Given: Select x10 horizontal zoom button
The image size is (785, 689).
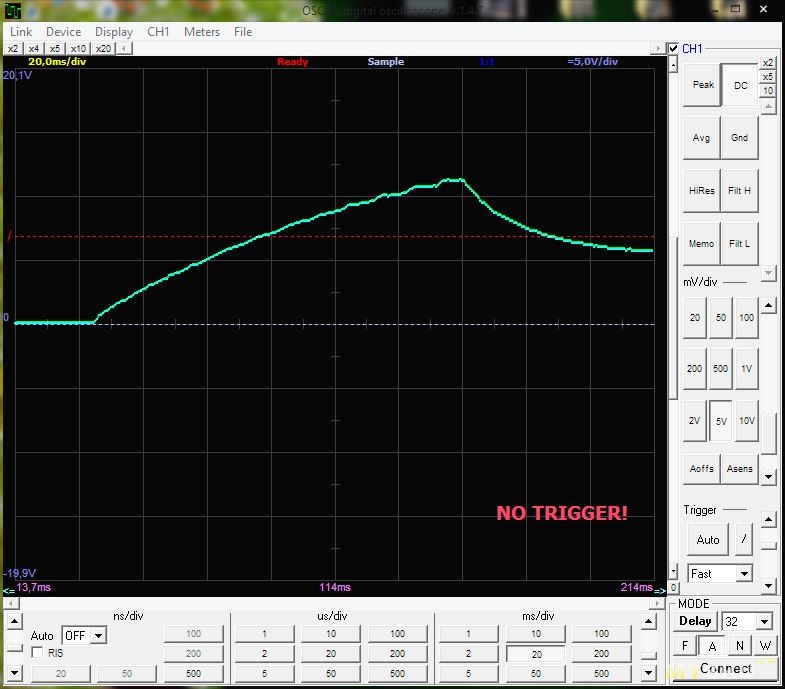Looking at the screenshot, I should click(x=78, y=49).
